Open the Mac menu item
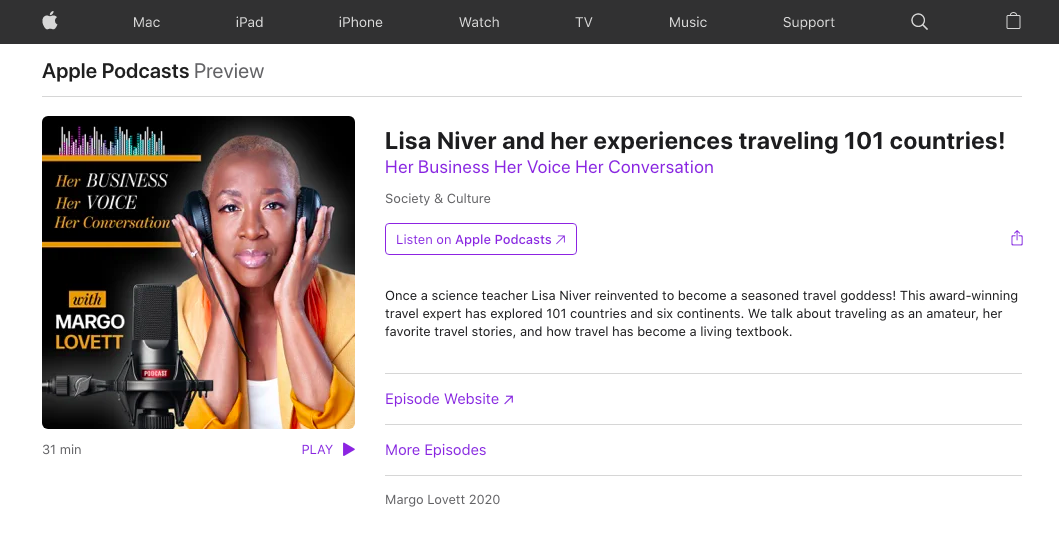The width and height of the screenshot is (1059, 544). pyautogui.click(x=147, y=22)
